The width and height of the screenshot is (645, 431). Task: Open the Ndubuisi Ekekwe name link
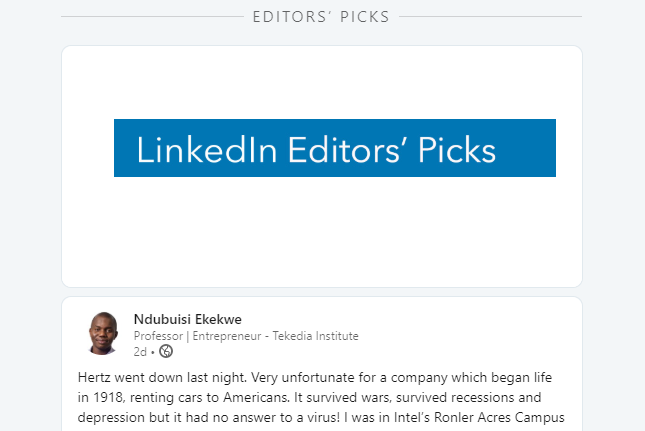[187, 320]
